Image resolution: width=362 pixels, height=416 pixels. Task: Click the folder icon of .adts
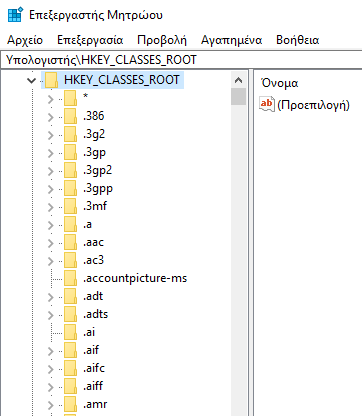pos(70,314)
